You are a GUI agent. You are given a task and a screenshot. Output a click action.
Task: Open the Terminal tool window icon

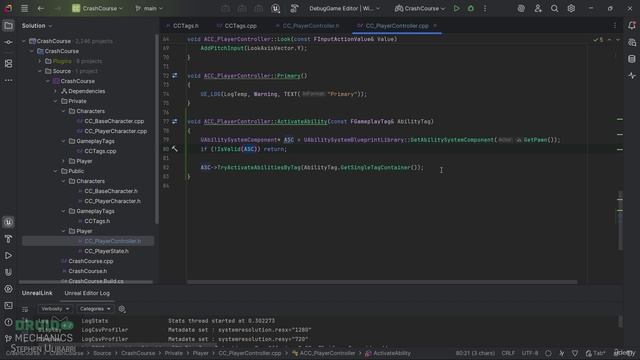(x=8, y=305)
